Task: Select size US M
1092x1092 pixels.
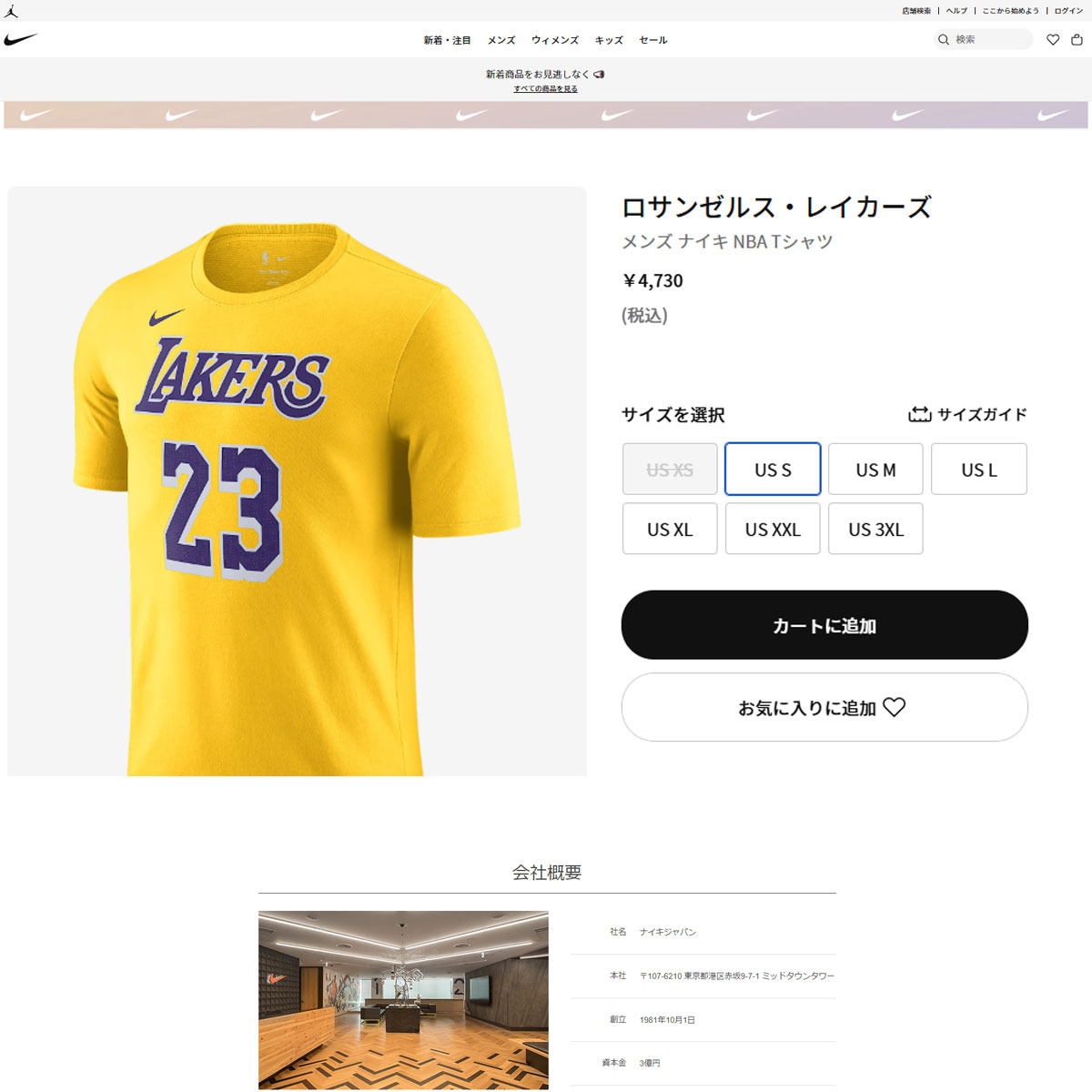Action: [x=875, y=470]
